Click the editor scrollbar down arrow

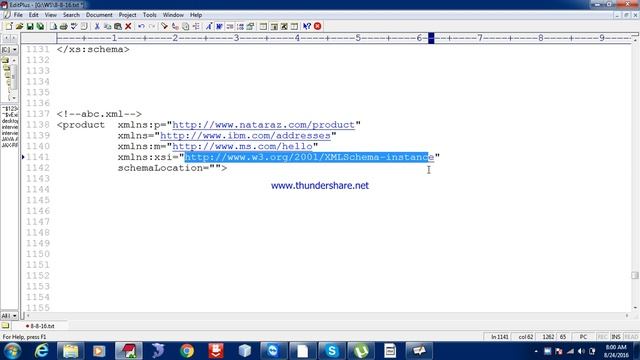[x=635, y=308]
